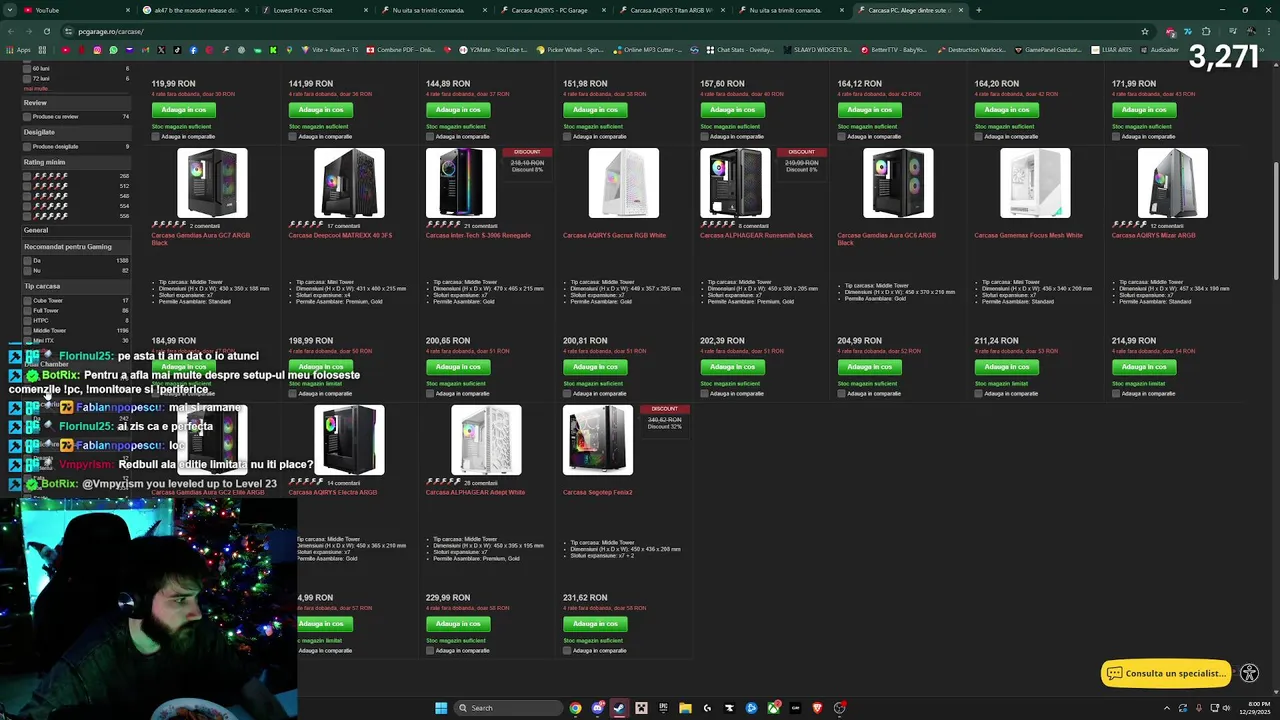
Task: Check the 'Produse desigilate' filter
Action: pos(27,147)
